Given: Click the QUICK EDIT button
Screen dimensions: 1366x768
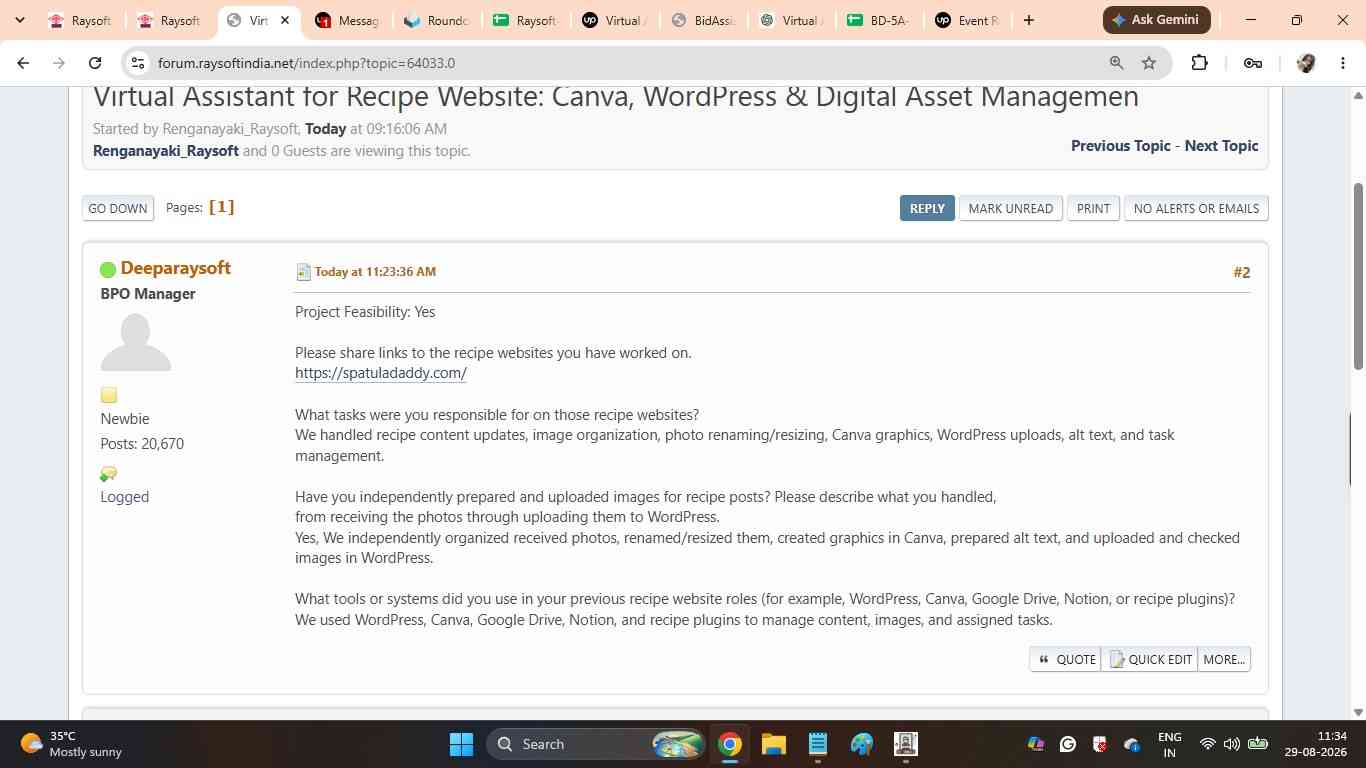Looking at the screenshot, I should (1150, 659).
